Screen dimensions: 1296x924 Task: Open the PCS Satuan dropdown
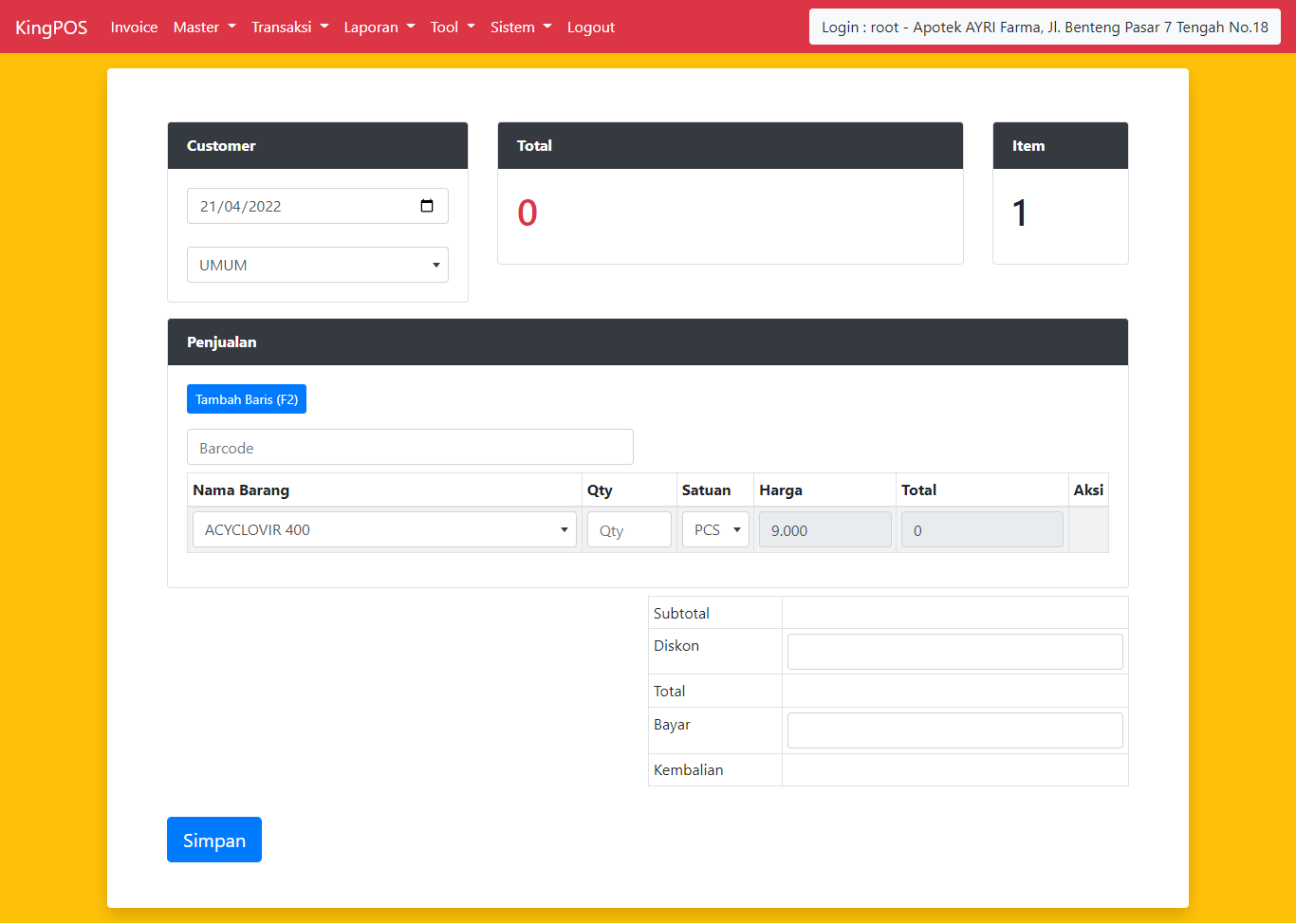[x=715, y=530]
